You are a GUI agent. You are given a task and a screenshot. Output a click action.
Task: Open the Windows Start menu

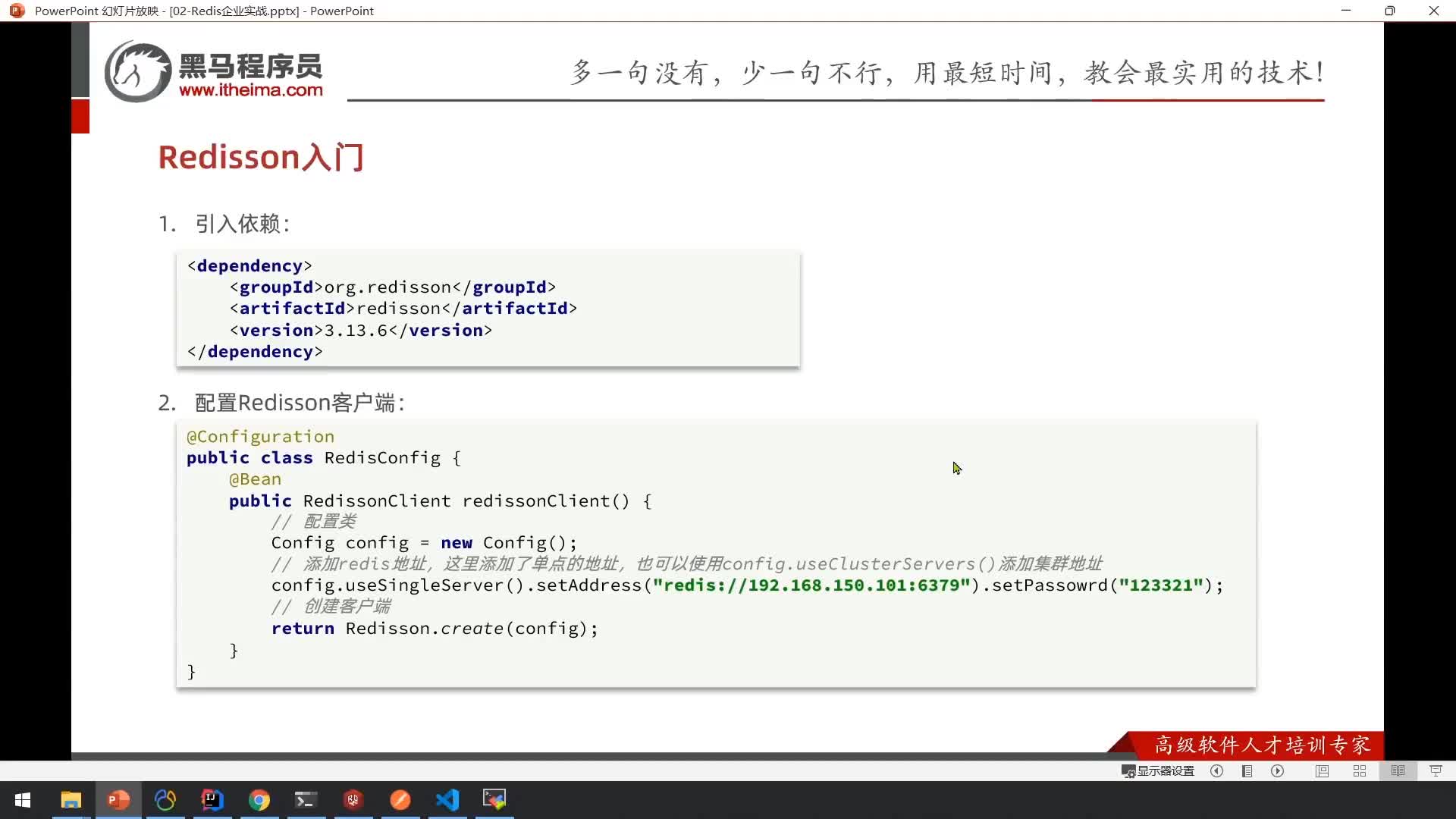click(x=23, y=800)
